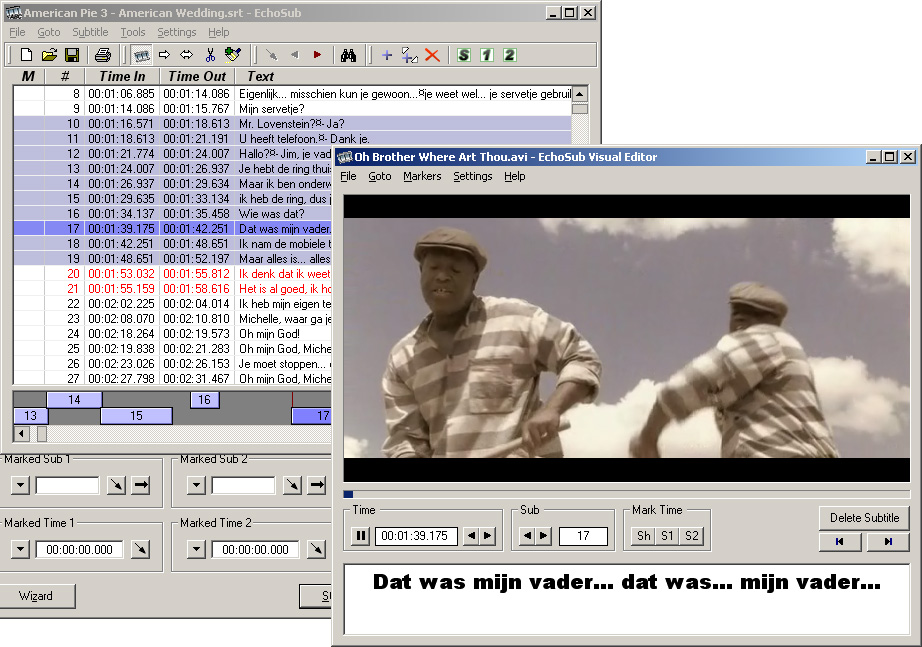The height and width of the screenshot is (647, 922).
Task: Open Help menu in Visual Editor
Action: [515, 176]
